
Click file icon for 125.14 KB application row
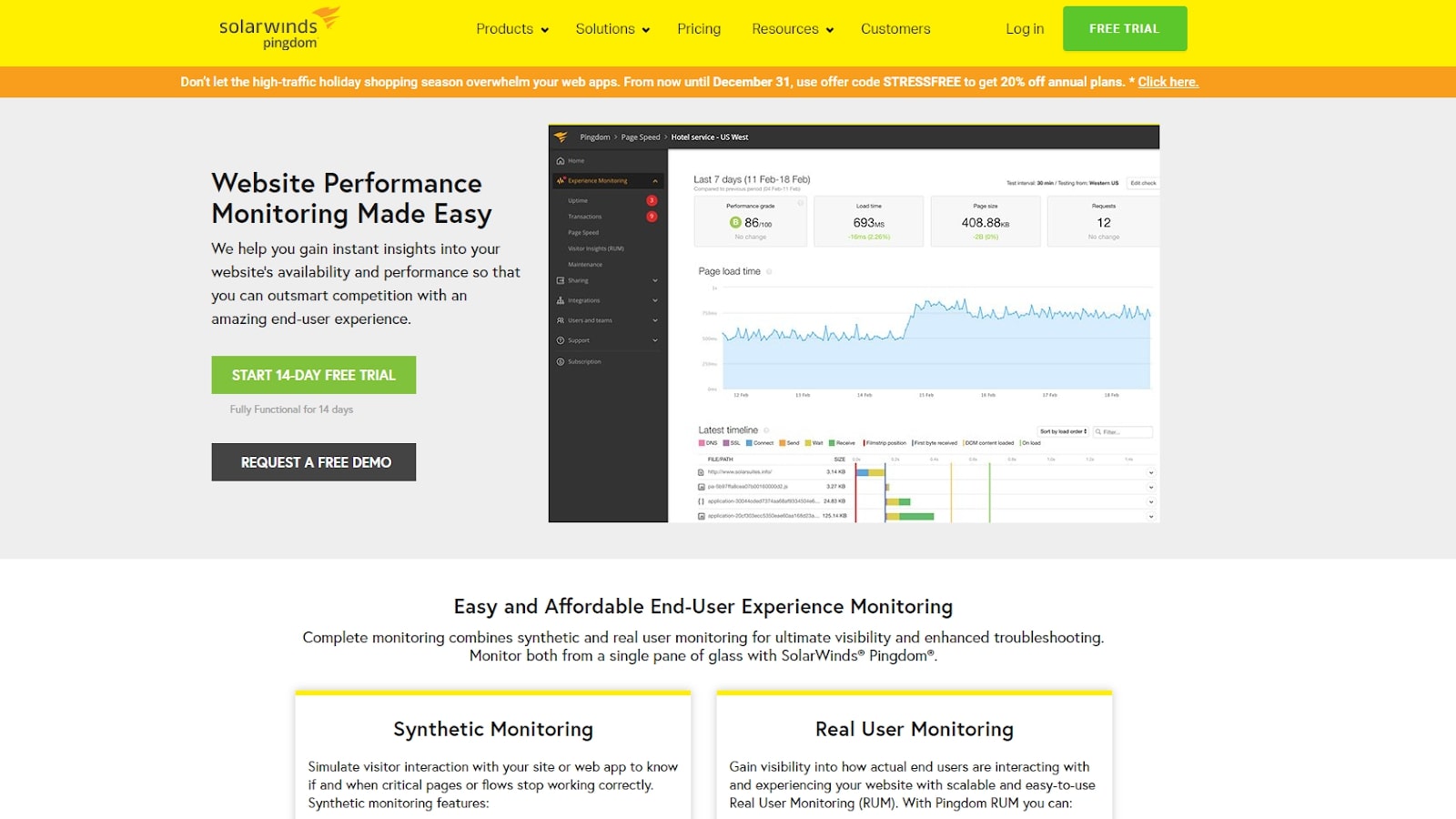pos(701,516)
